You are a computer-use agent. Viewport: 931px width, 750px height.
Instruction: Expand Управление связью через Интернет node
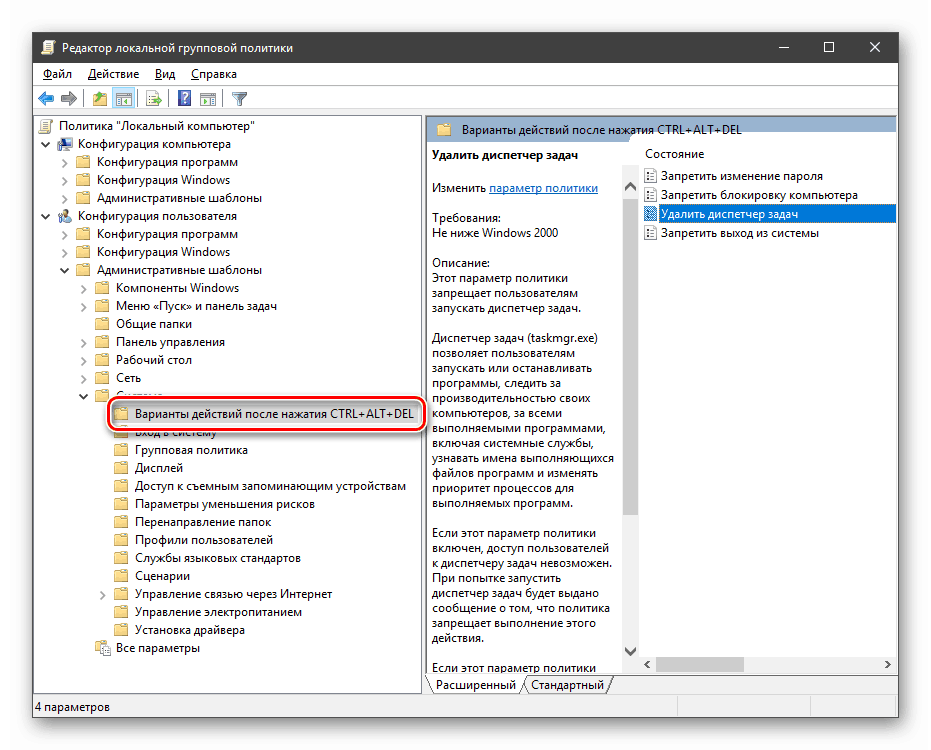pos(103,594)
